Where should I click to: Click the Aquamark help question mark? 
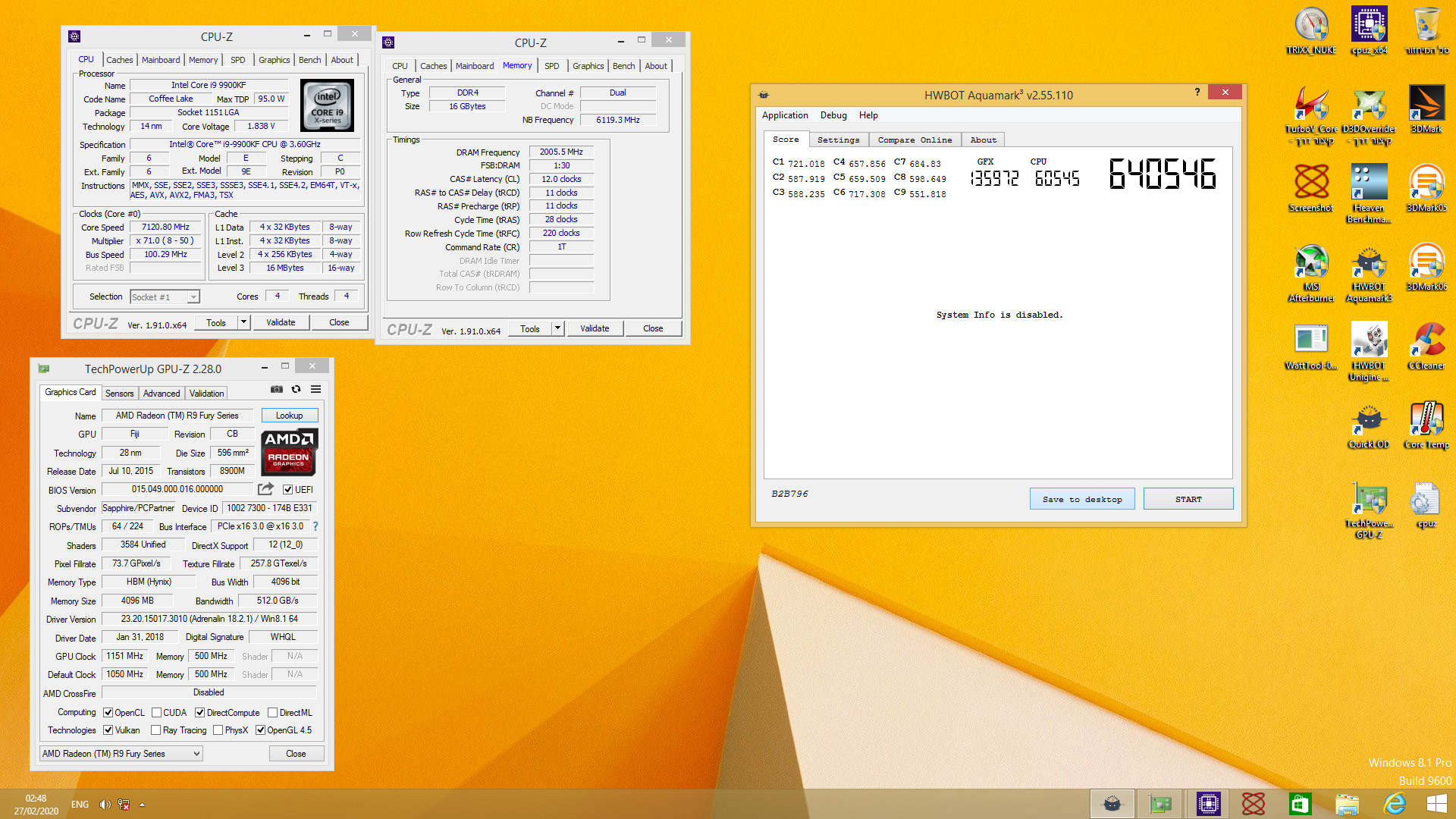click(x=1197, y=92)
